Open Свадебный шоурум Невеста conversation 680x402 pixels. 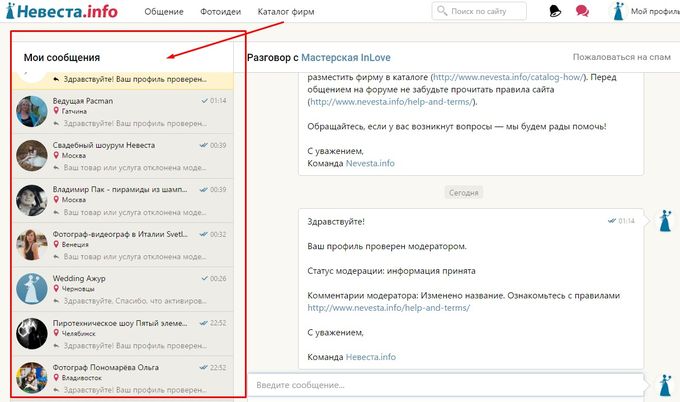[123, 156]
